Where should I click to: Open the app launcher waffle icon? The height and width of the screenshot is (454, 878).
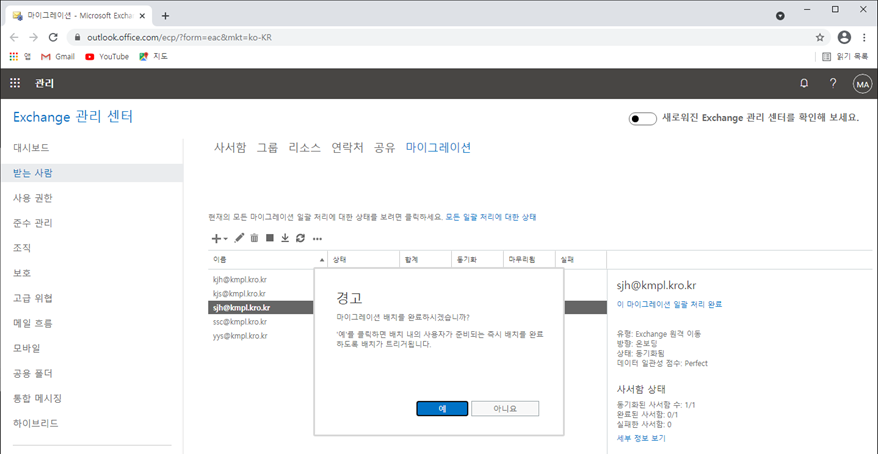(x=15, y=84)
